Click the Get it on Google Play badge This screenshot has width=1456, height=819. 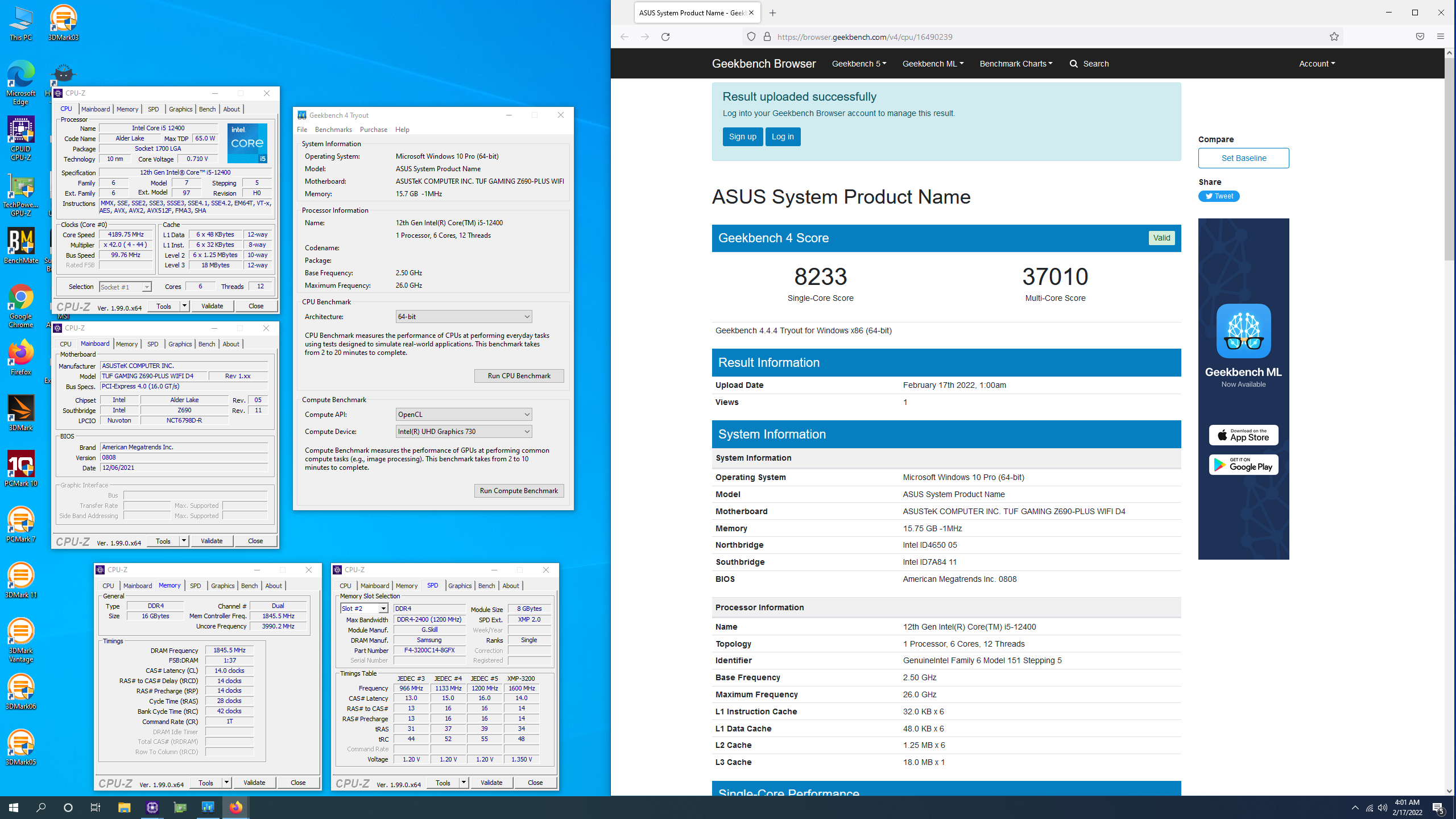(x=1243, y=465)
